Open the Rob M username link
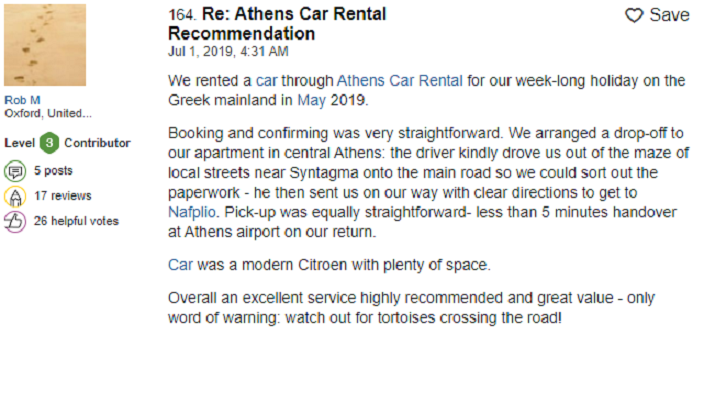Viewport: 704px width, 400px height. point(22,100)
